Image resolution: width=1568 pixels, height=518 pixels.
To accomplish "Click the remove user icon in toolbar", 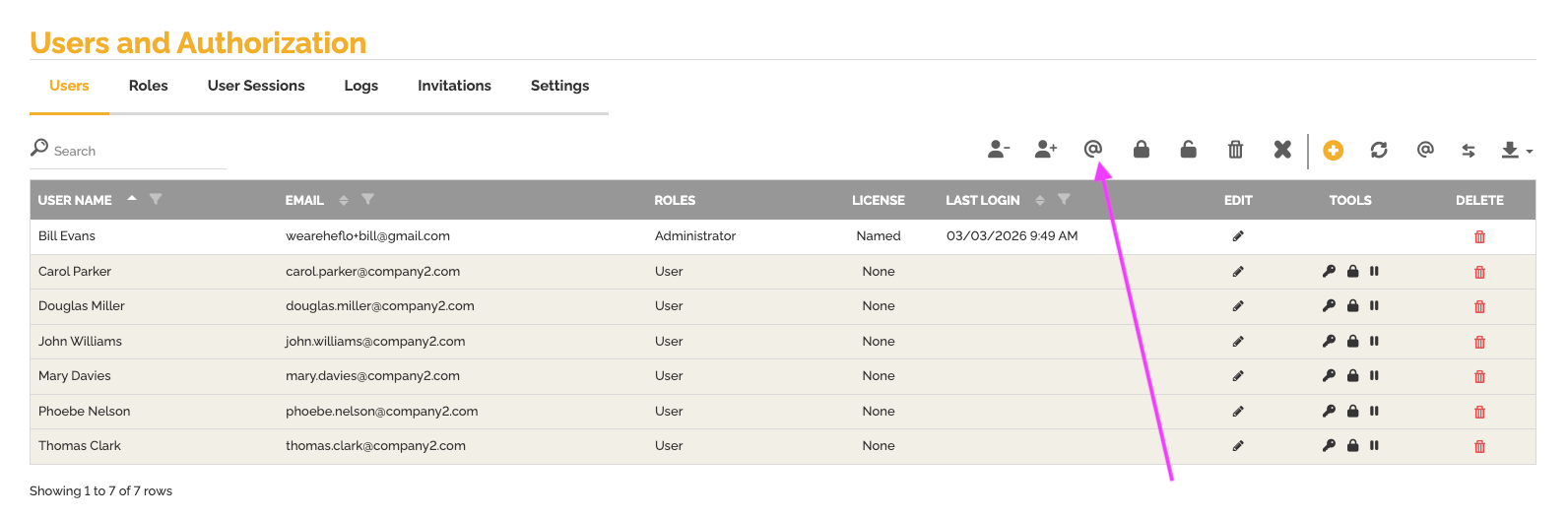I will (x=998, y=150).
